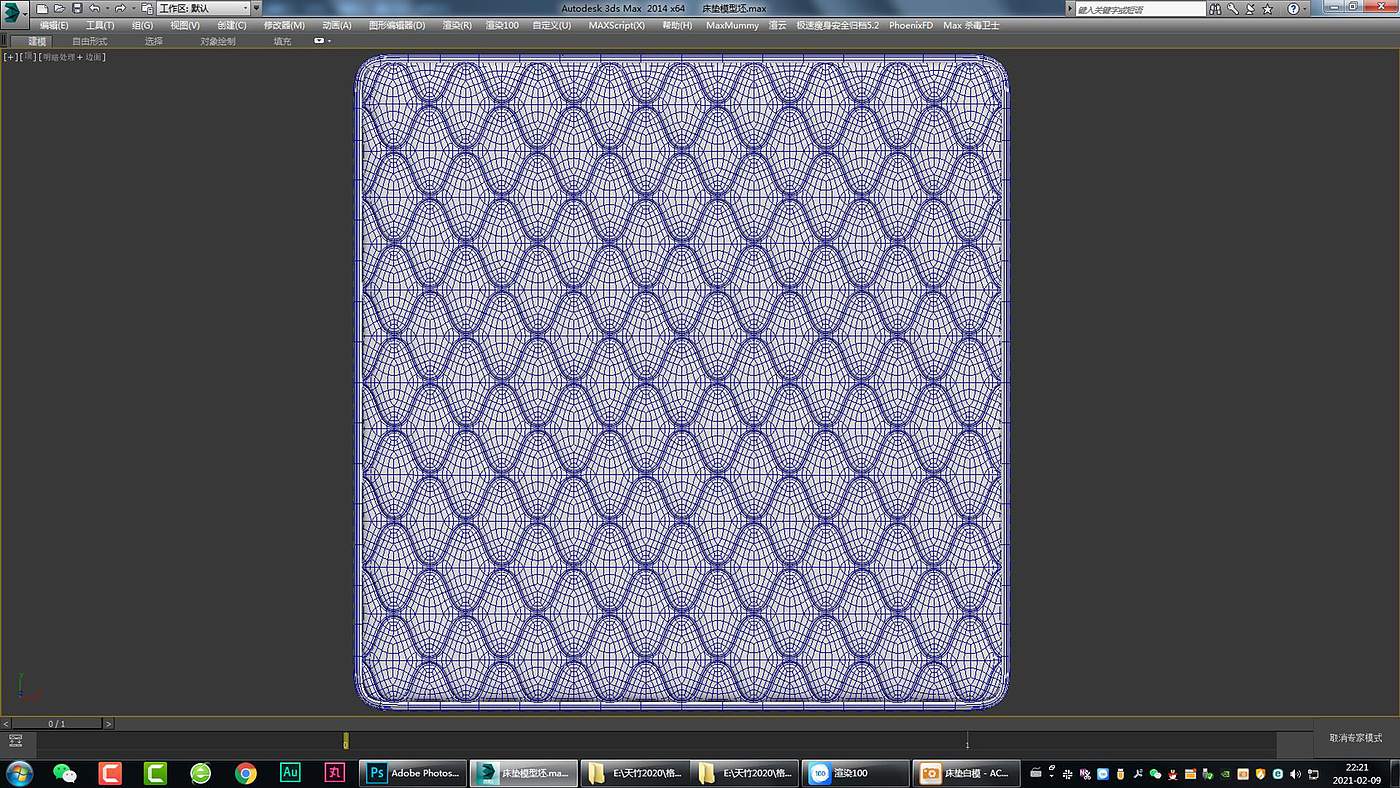Create a new scene with New icon

tap(42, 8)
